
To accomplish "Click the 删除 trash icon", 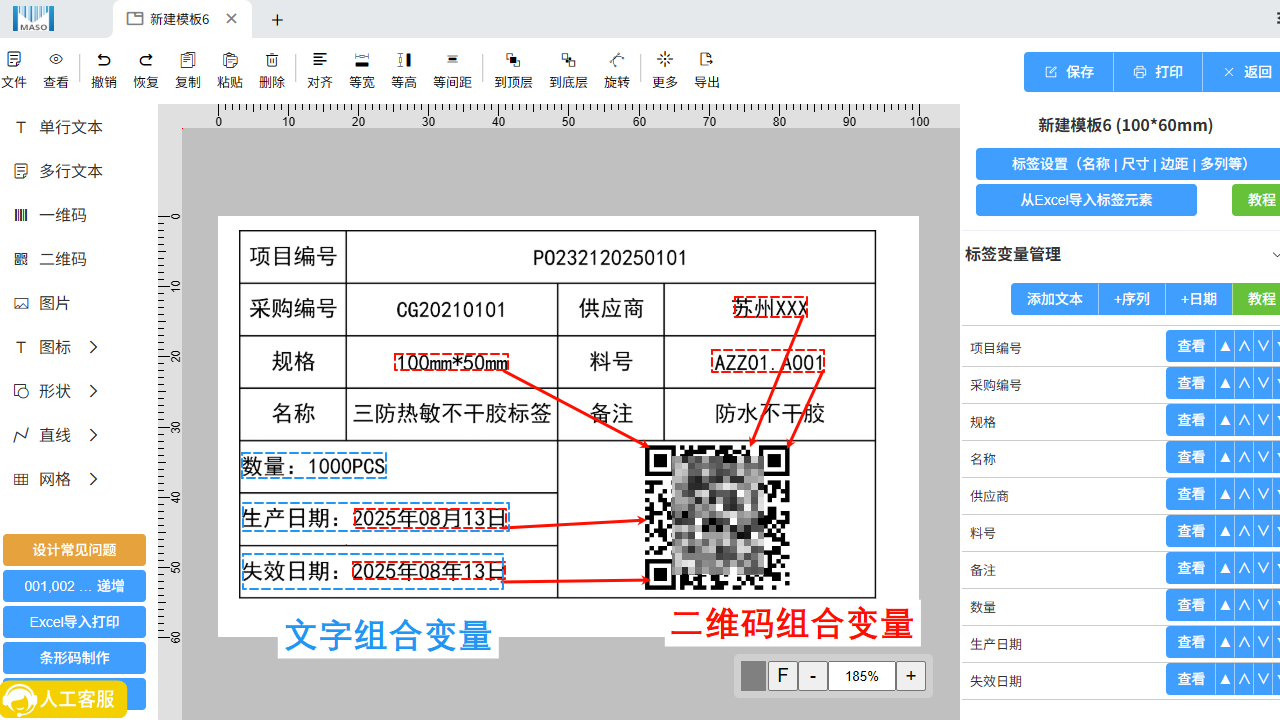I will tap(272, 60).
